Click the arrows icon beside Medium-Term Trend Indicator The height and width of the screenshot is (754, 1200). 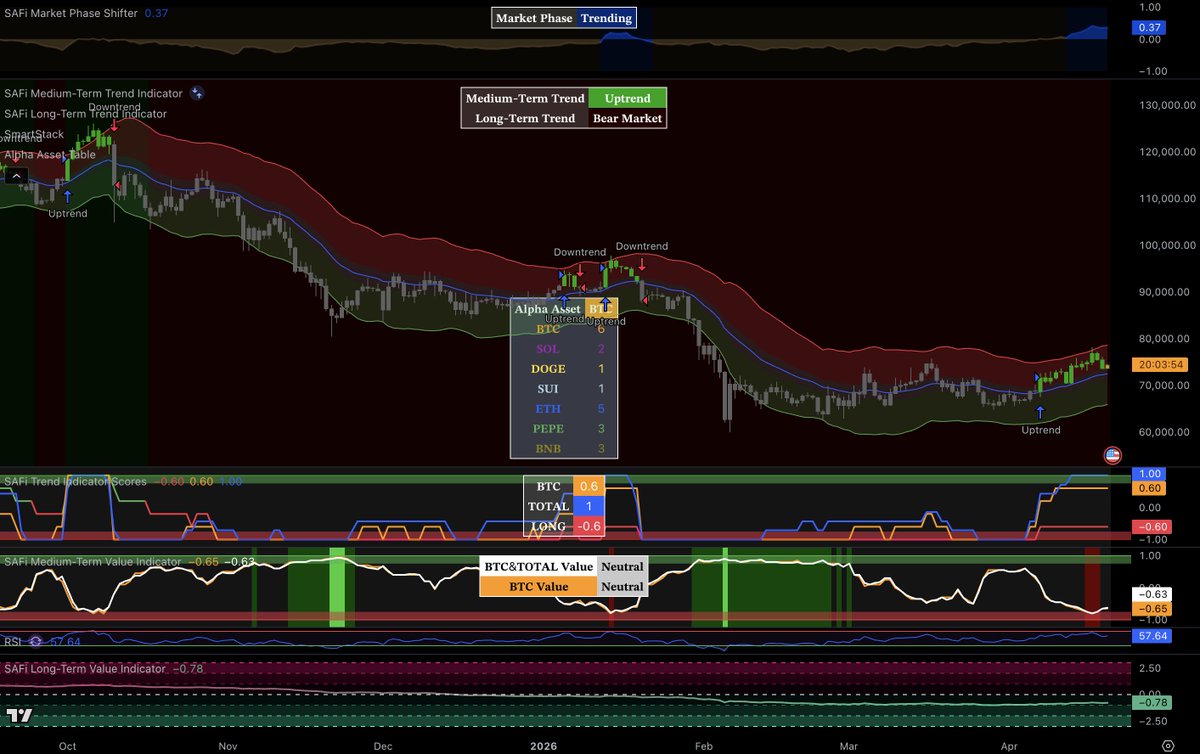pyautogui.click(x=197, y=93)
